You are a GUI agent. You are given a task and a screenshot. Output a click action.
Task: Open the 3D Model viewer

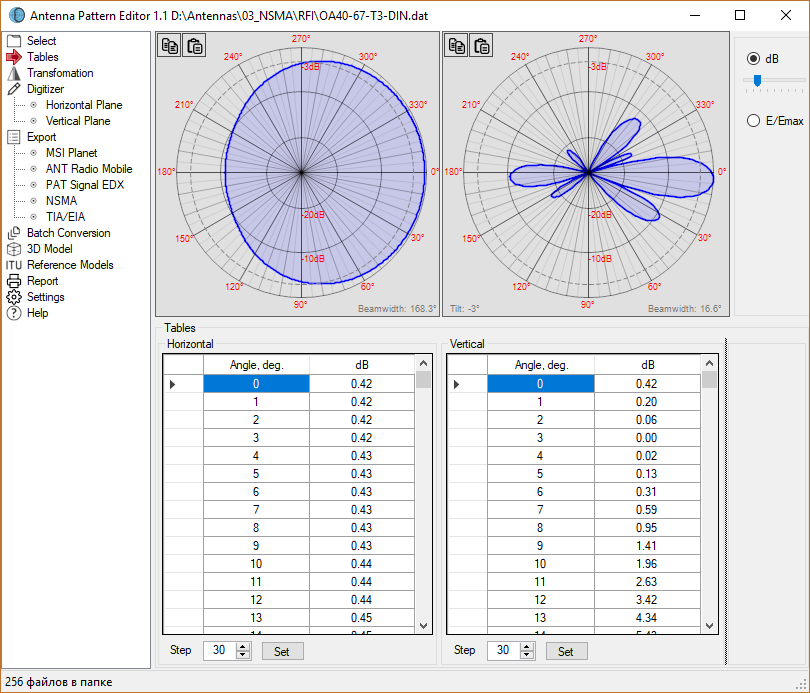[45, 248]
